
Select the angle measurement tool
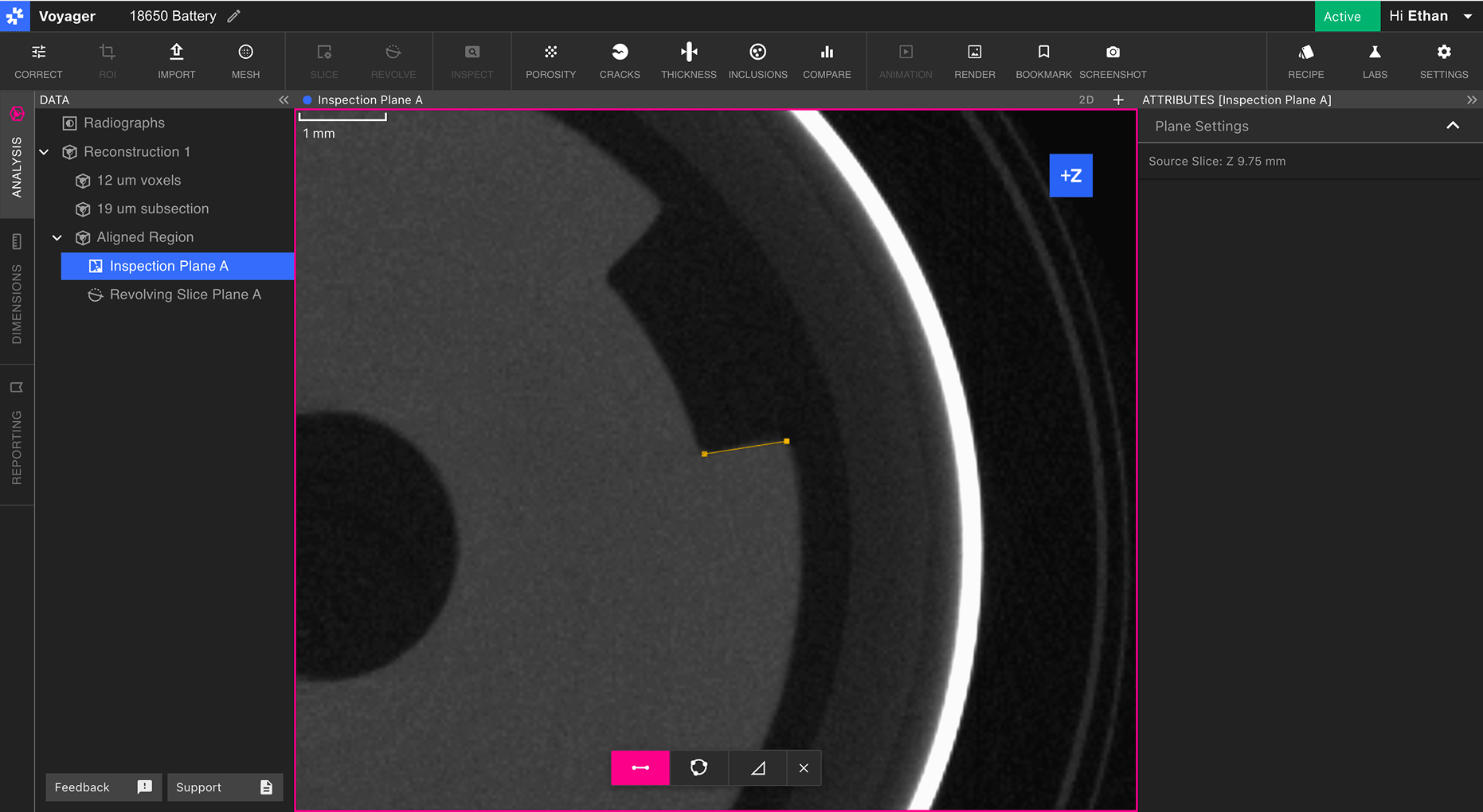[758, 768]
